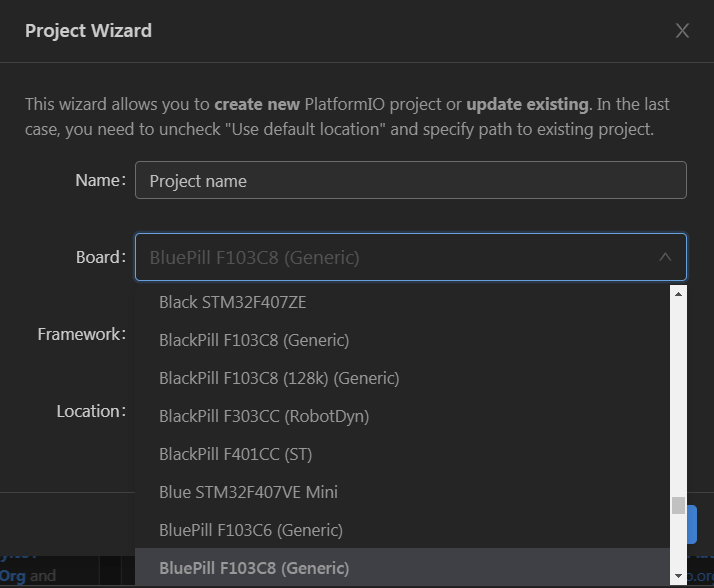Select BlackPill F401CC (ST) board

pos(402,454)
